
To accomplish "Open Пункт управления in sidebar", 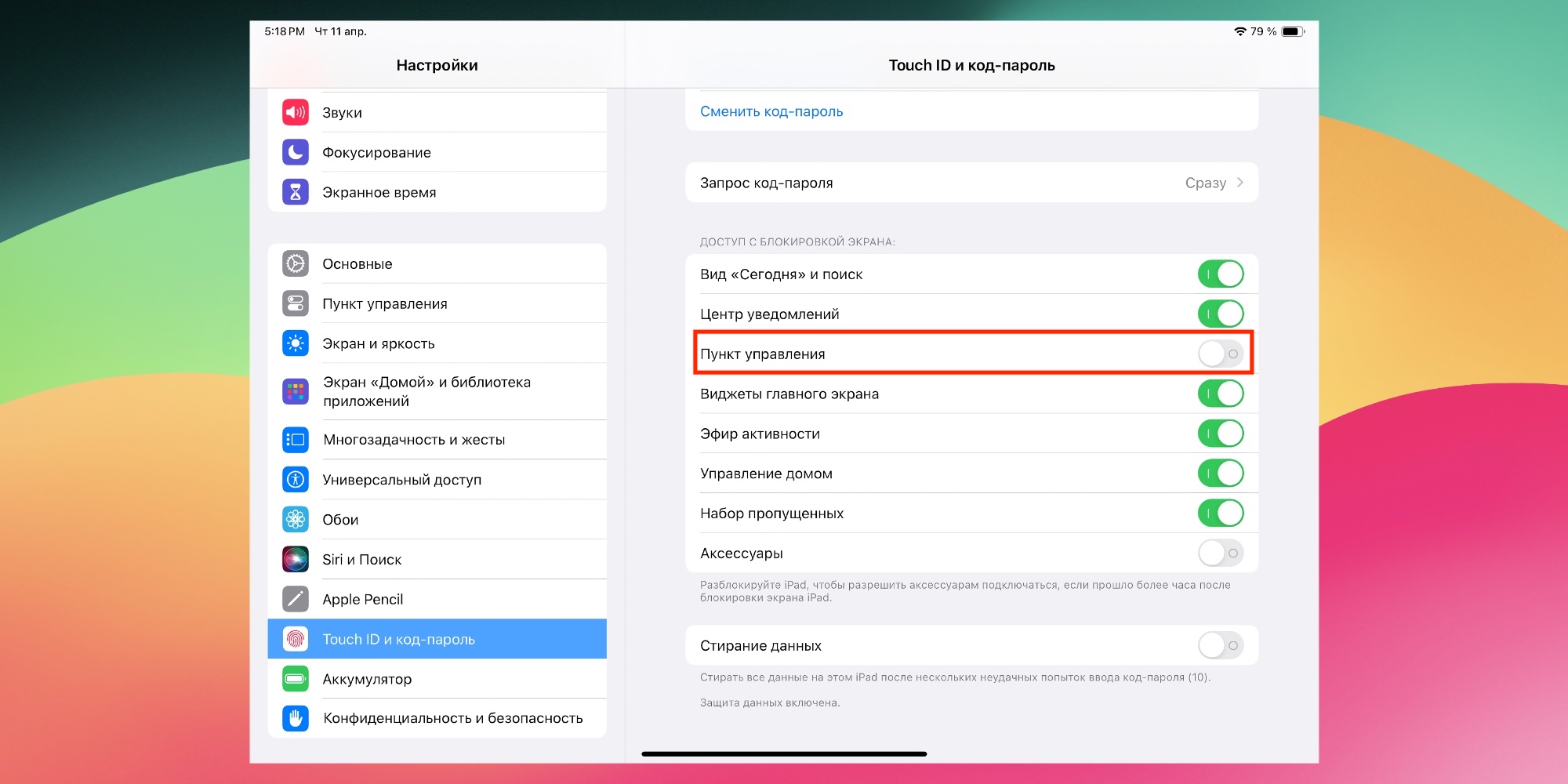I will pyautogui.click(x=437, y=303).
